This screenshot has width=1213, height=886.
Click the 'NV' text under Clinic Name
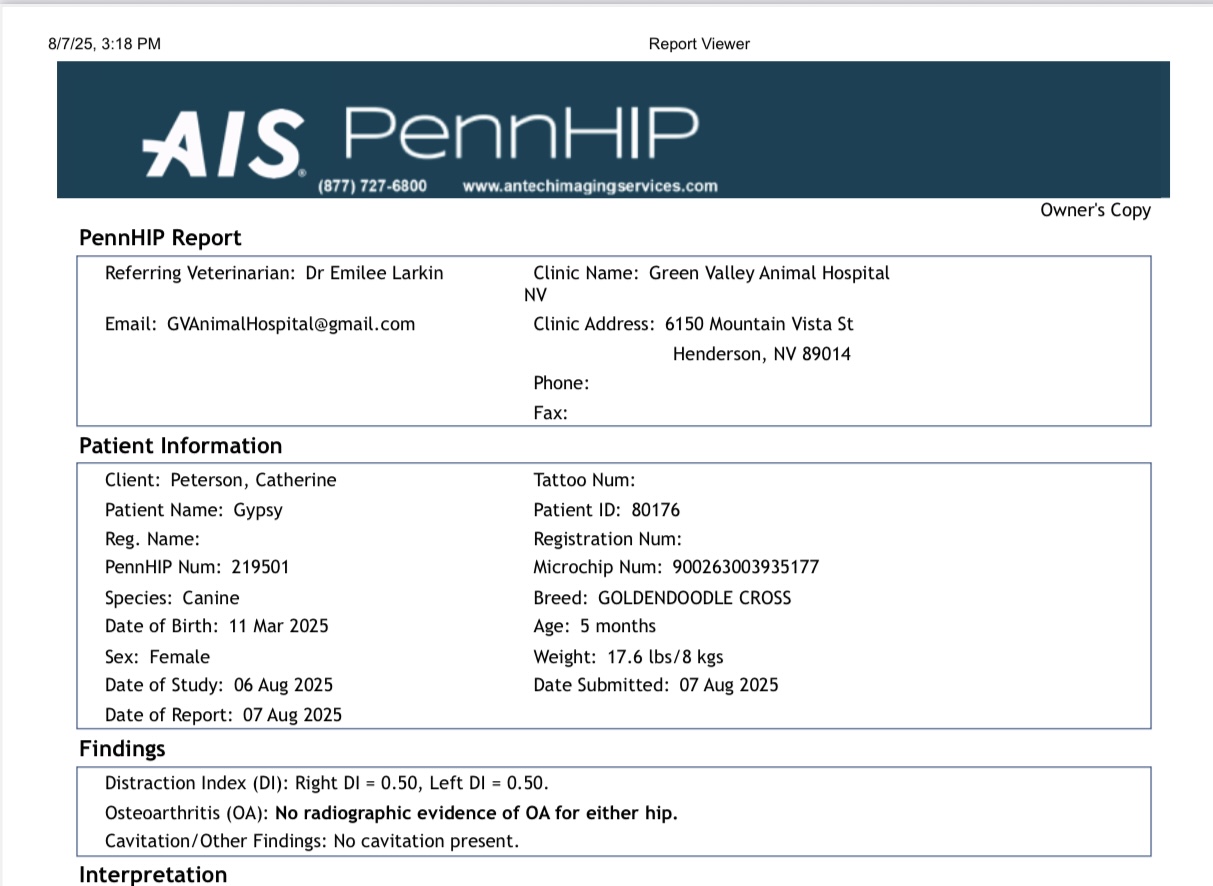pyautogui.click(x=535, y=295)
